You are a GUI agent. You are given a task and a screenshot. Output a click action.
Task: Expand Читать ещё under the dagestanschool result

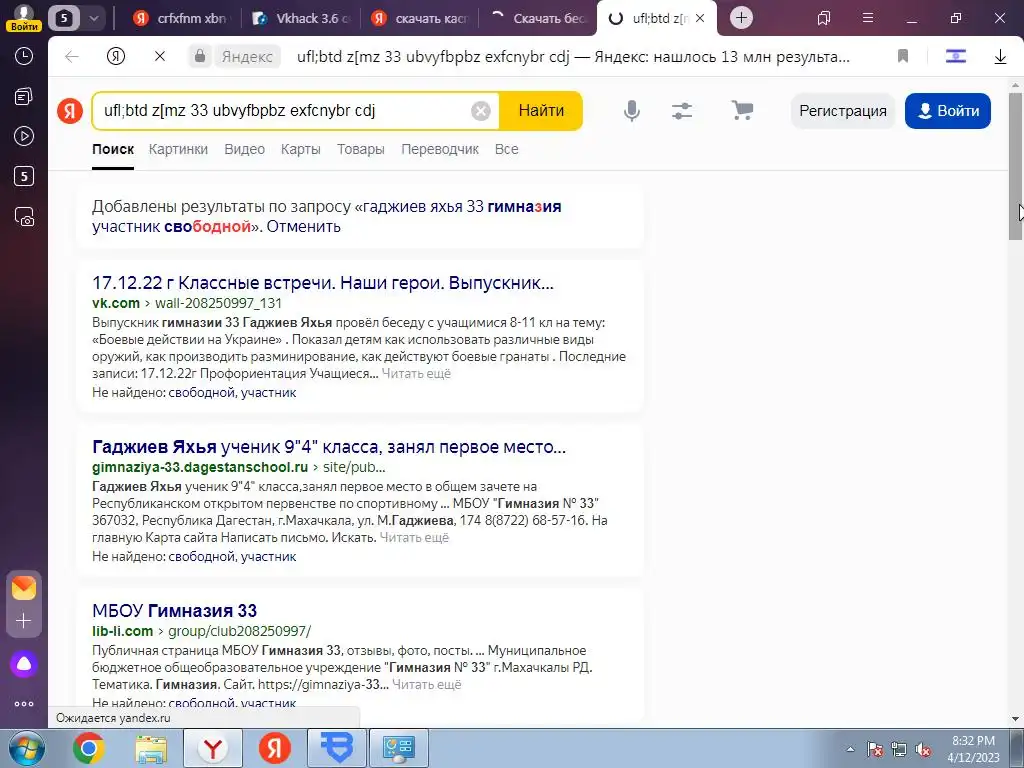pos(414,537)
